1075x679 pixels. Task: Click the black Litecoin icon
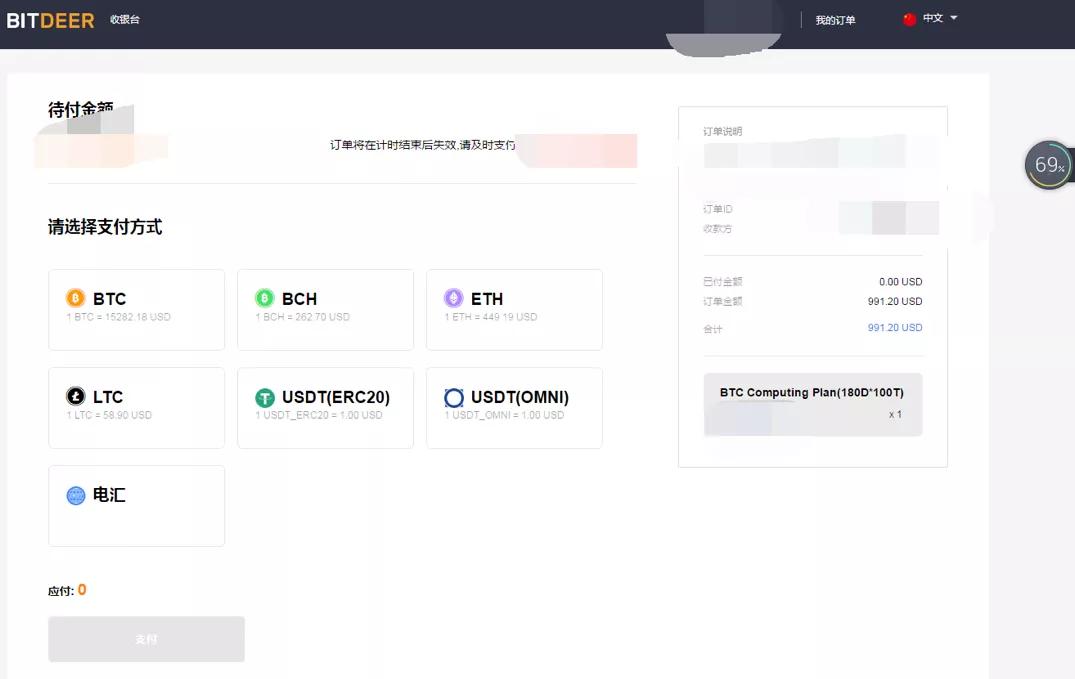(75, 396)
